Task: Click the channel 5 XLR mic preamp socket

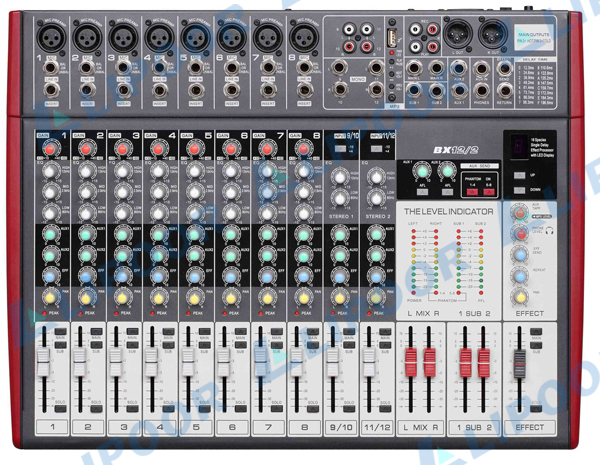Action: pos(195,37)
